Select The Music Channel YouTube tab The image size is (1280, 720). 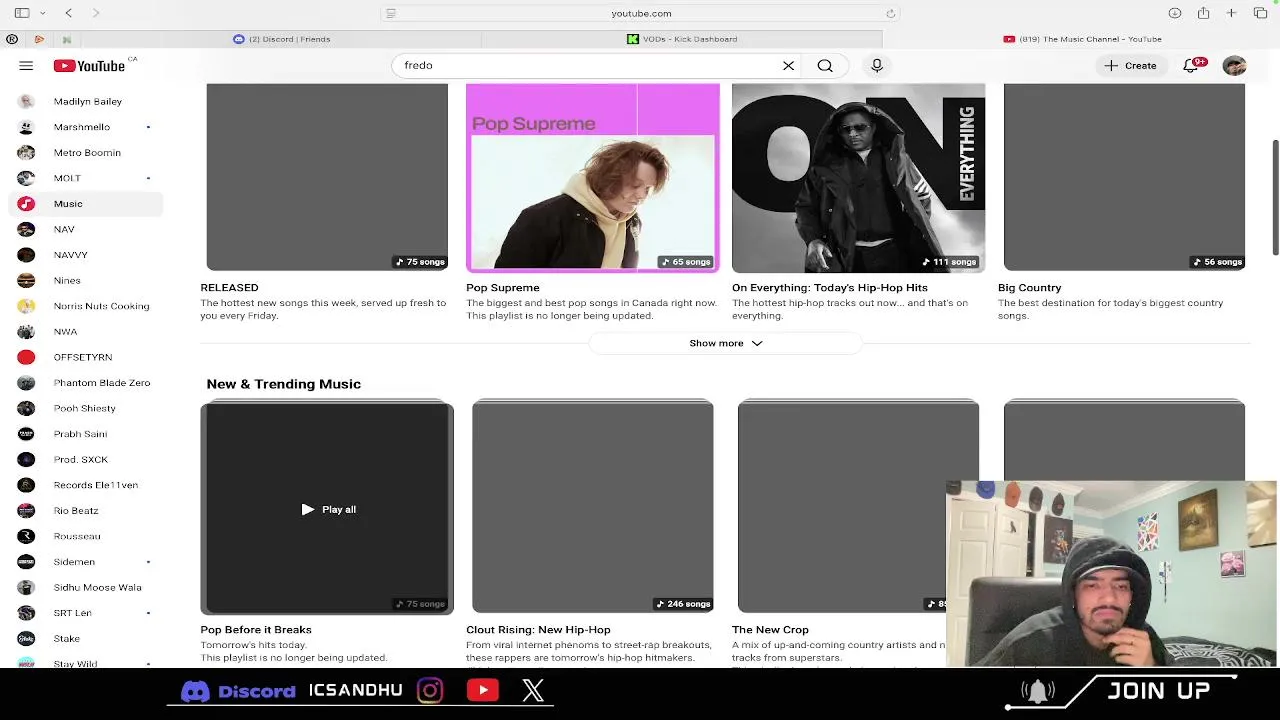click(1082, 39)
